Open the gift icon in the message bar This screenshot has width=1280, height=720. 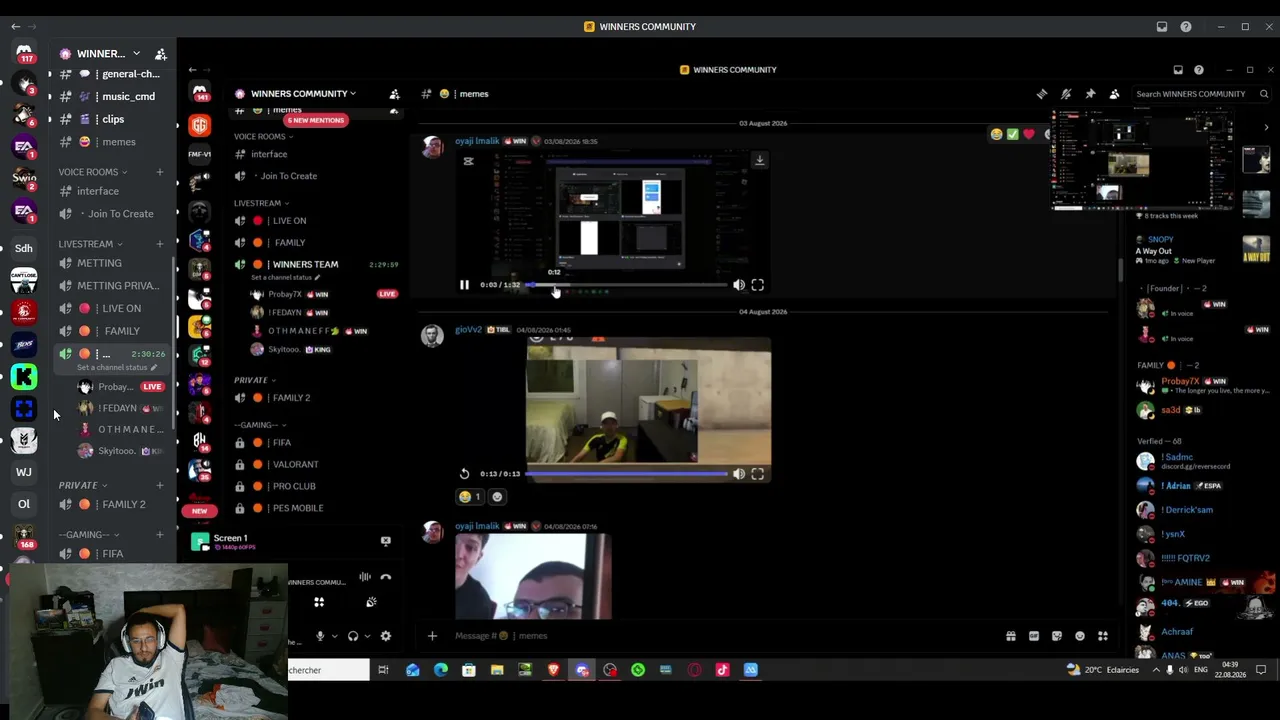pyautogui.click(x=1011, y=636)
